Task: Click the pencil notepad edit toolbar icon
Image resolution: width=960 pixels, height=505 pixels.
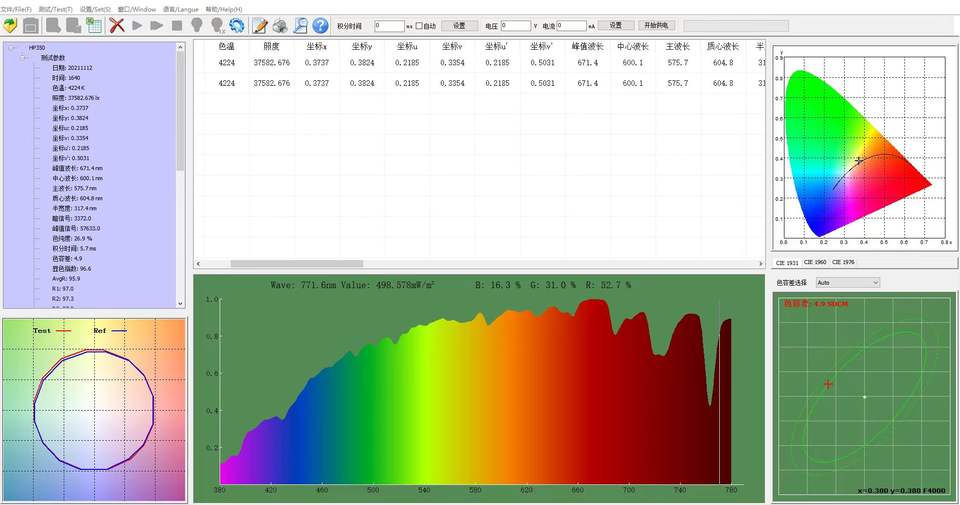Action: point(260,26)
